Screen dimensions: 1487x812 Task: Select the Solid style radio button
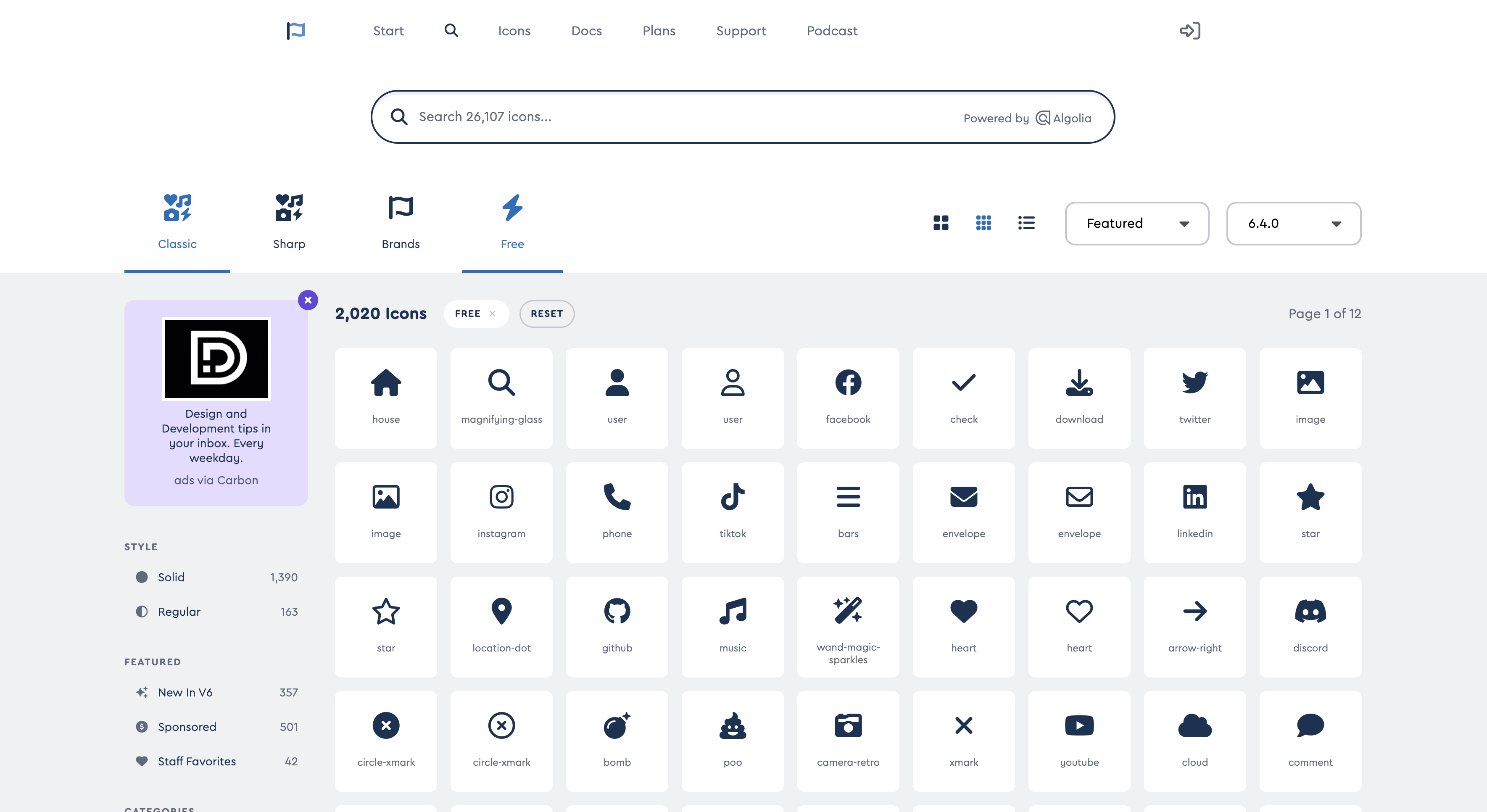[141, 577]
